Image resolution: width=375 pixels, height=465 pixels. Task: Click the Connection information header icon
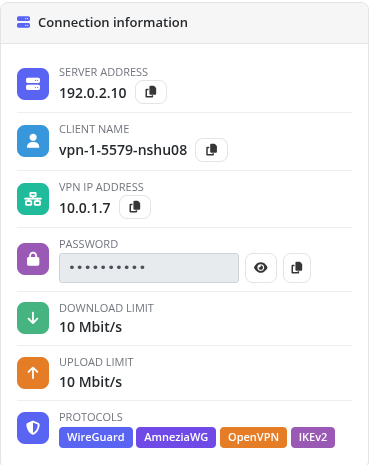pos(23,22)
